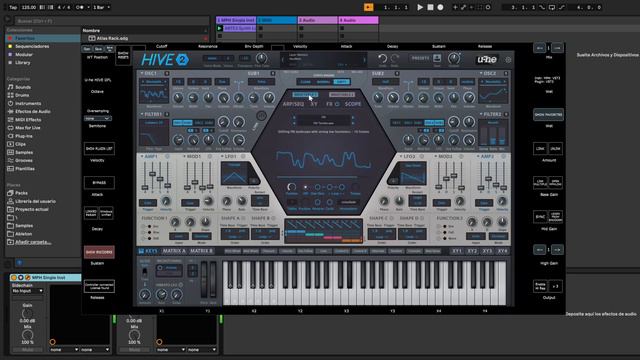Click the Hive save preset disk icon

(437, 58)
